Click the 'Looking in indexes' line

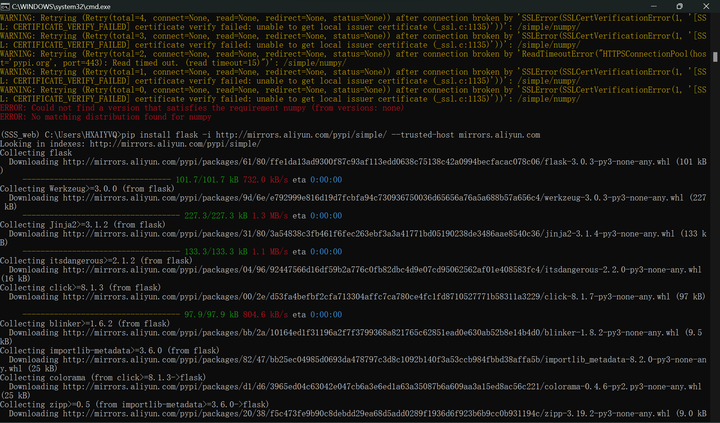[130, 144]
